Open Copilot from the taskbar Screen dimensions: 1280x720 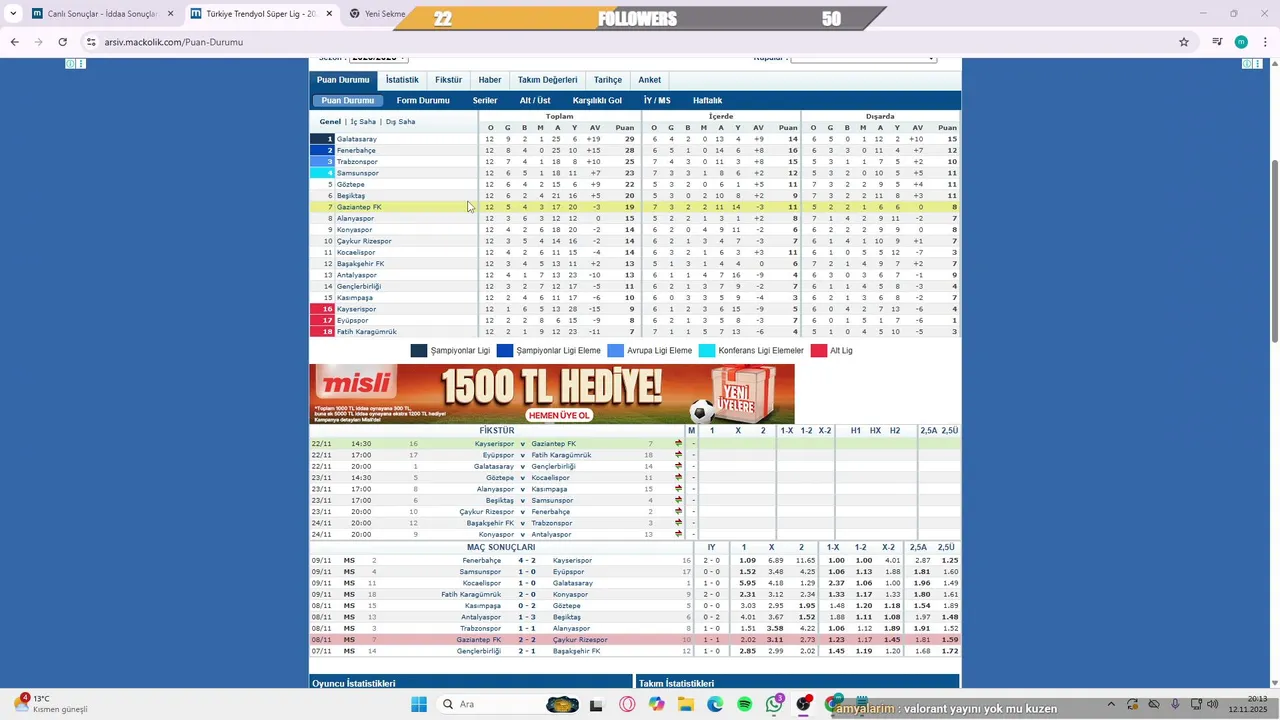(656, 704)
